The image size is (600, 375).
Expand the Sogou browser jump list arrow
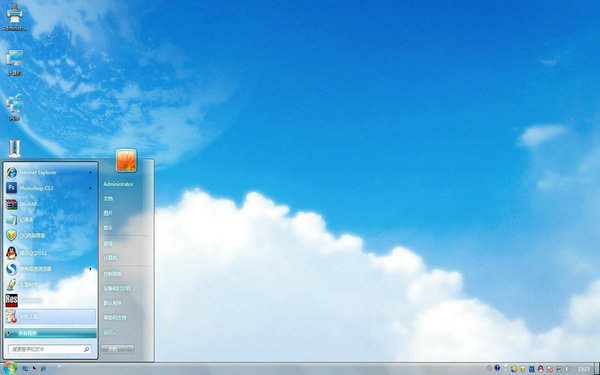[x=90, y=269]
